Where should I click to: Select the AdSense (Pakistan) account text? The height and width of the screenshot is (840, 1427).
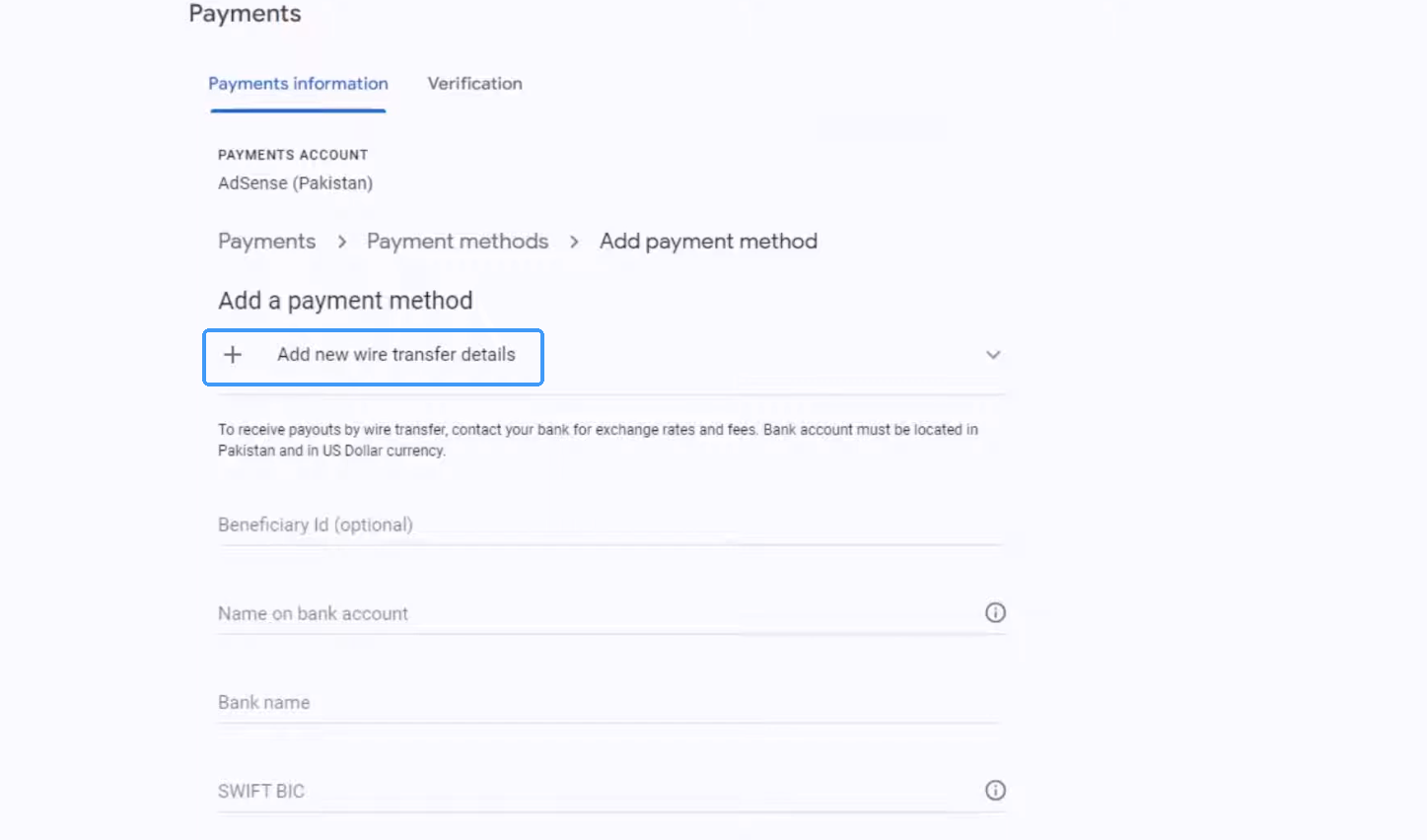point(295,183)
